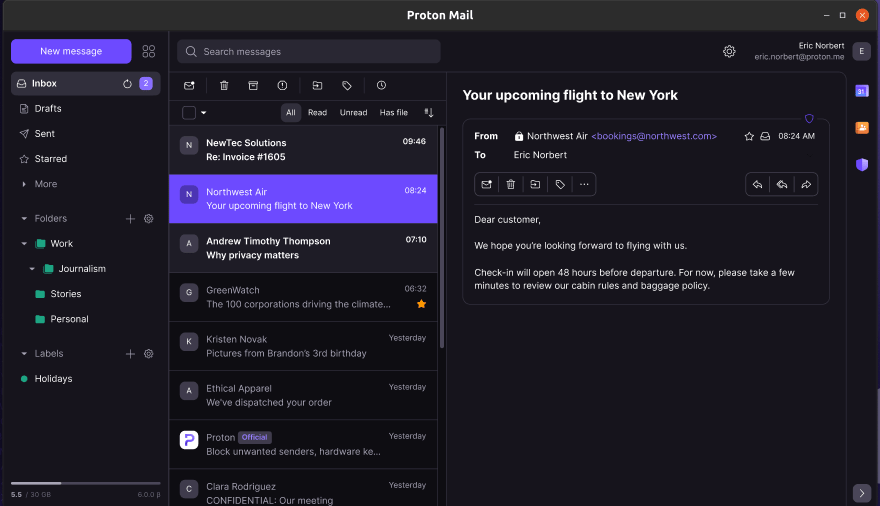Image resolution: width=880 pixels, height=506 pixels.
Task: Move open message to folder icon
Action: click(x=535, y=184)
